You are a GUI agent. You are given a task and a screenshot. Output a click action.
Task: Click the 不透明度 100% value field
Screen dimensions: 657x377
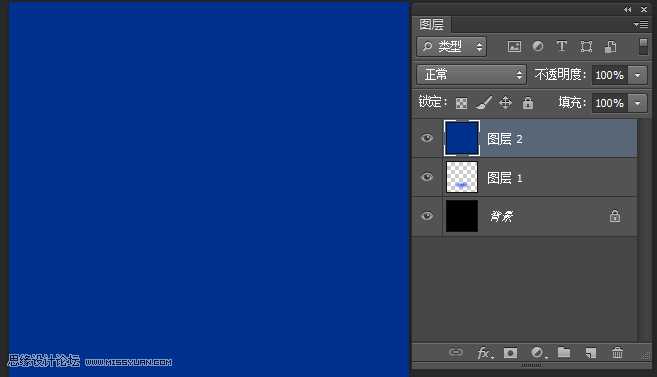coord(609,75)
